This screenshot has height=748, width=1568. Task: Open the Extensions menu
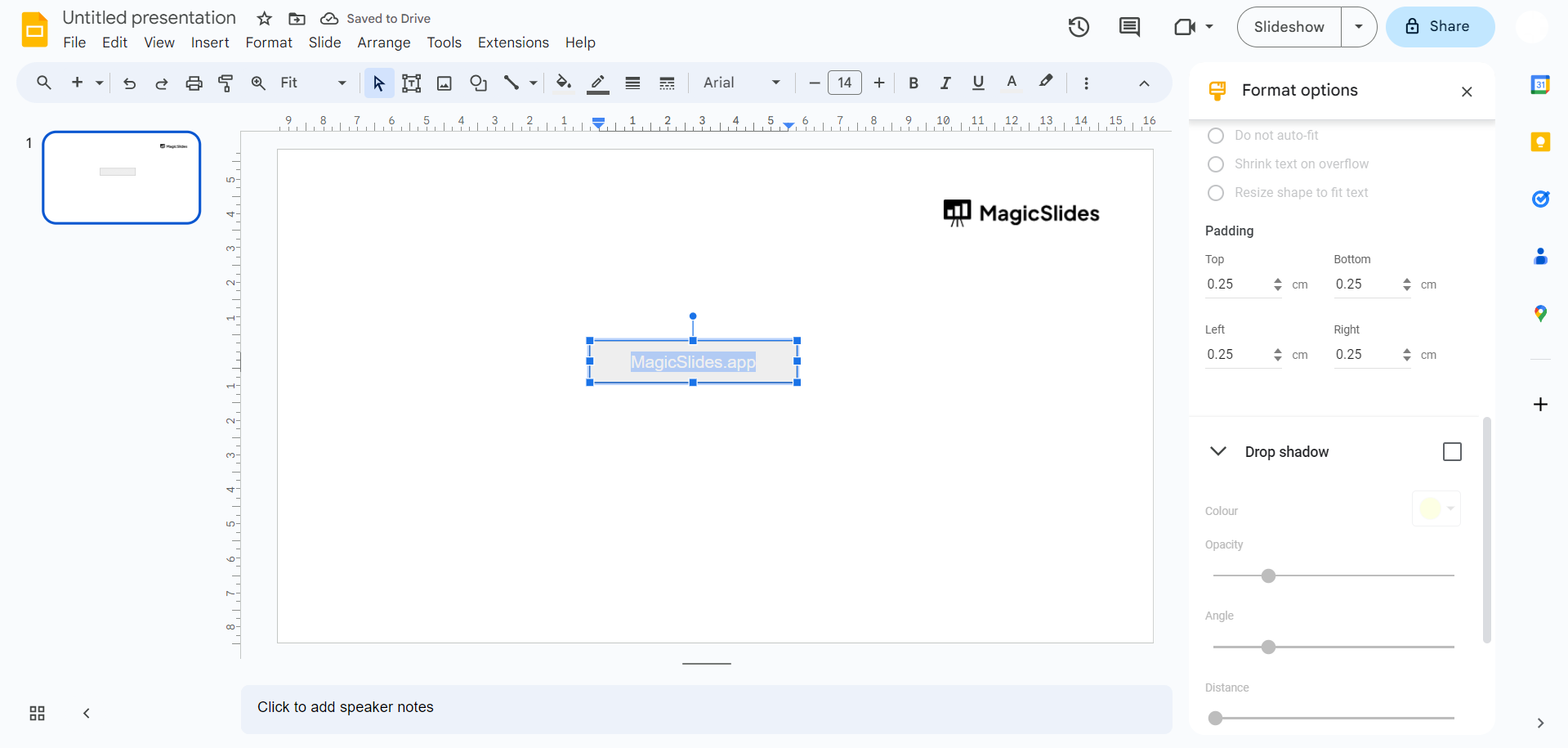point(513,43)
